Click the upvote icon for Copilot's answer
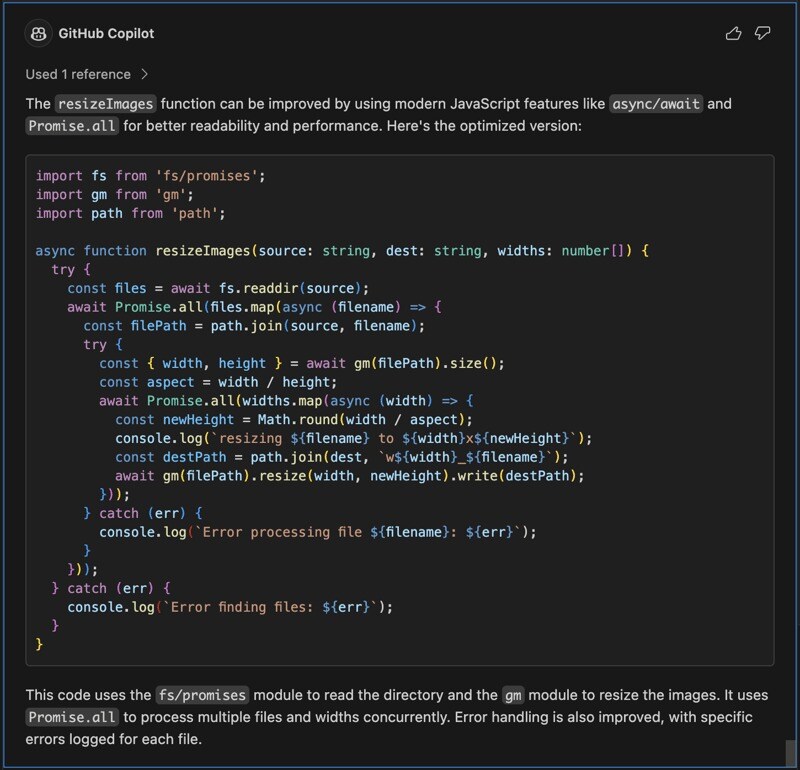Screen dimensions: 800x770 [x=735, y=33]
